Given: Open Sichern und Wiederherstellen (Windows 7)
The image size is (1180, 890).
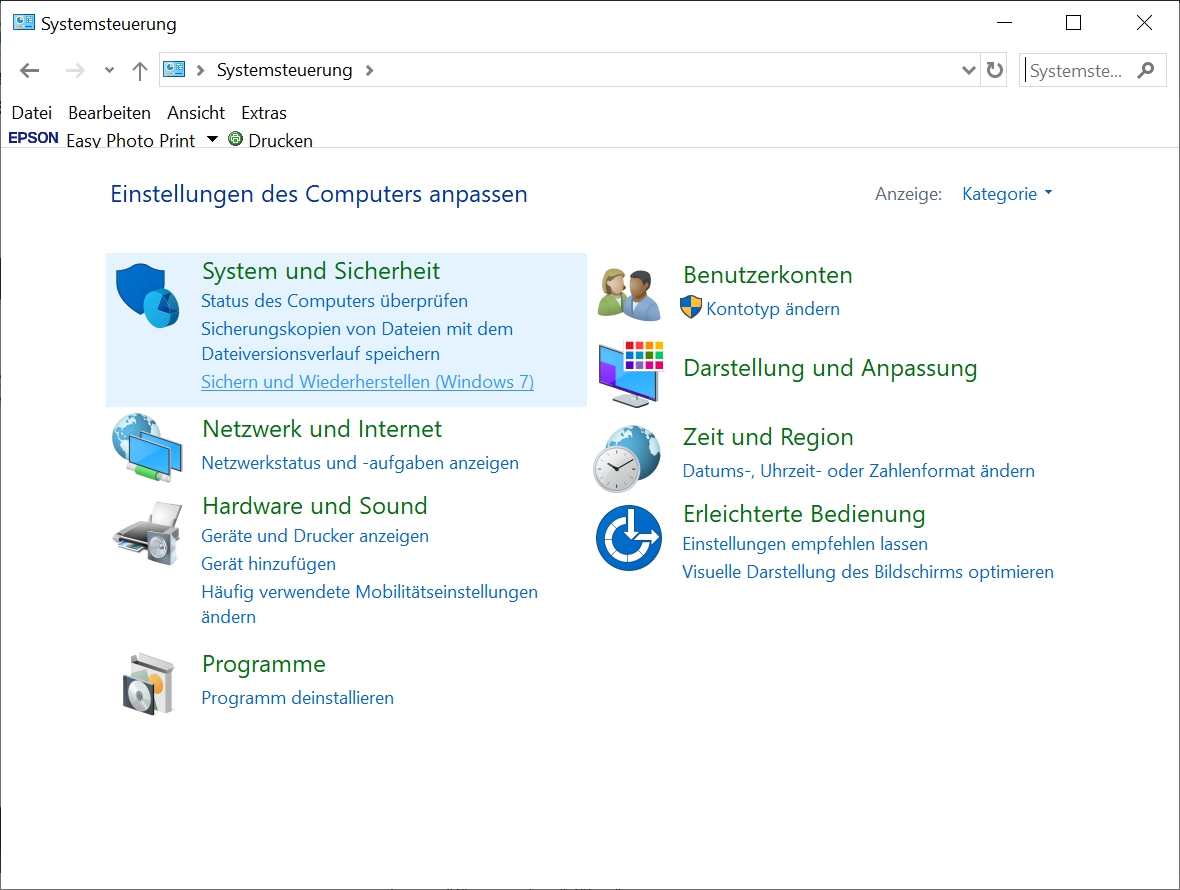Looking at the screenshot, I should (367, 382).
